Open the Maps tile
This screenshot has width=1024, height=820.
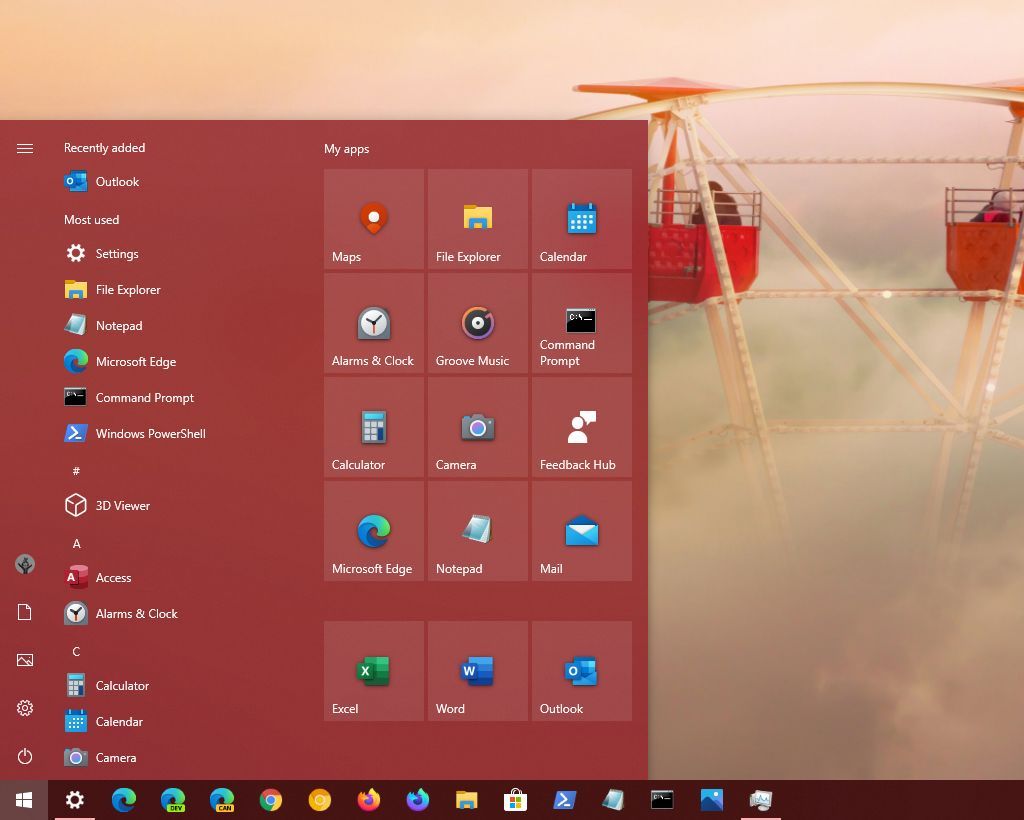[373, 218]
